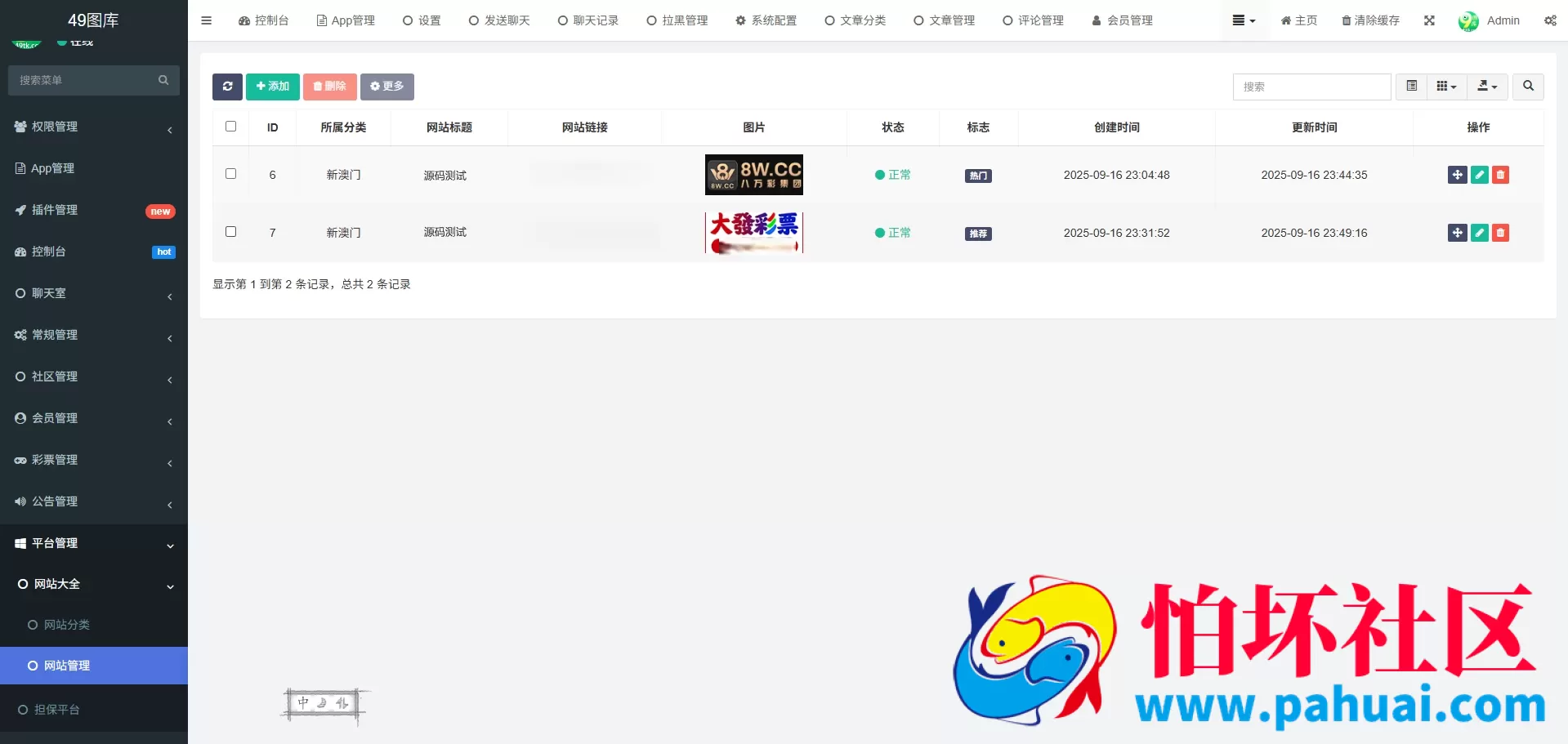Image resolution: width=1568 pixels, height=744 pixels.
Task: Click the search magnifier beside the search box
Action: tap(1527, 87)
